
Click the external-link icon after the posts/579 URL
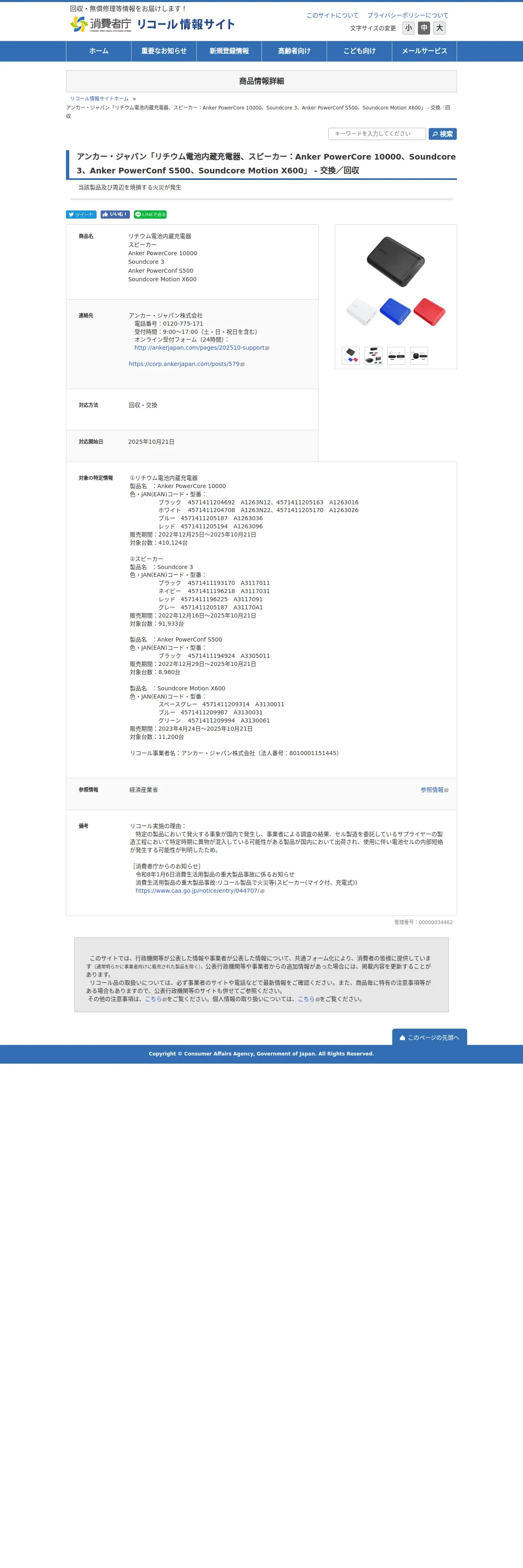(x=242, y=365)
